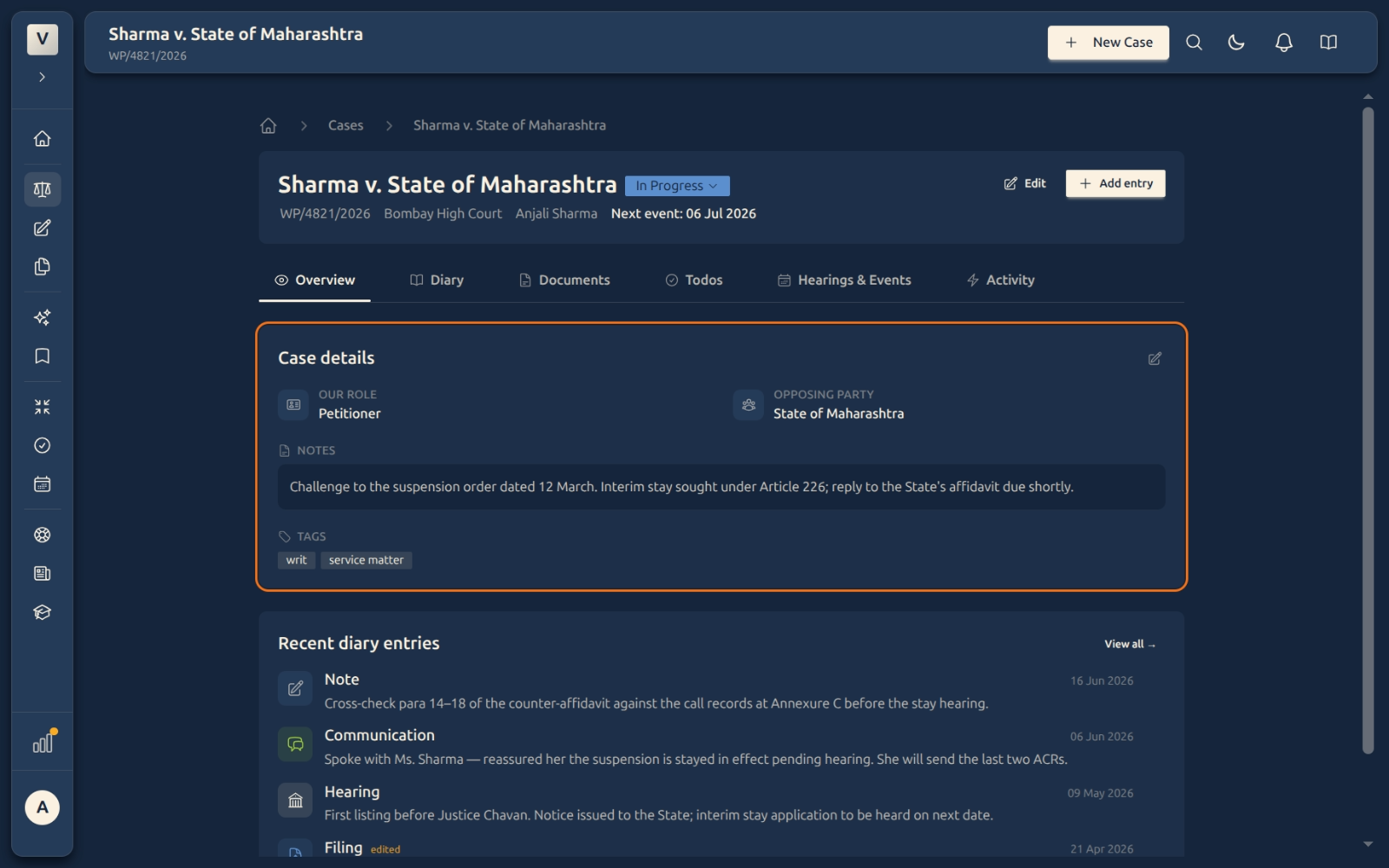Click 'Petitioner' role value
Viewport: 1389px width, 868px height.
click(x=349, y=414)
